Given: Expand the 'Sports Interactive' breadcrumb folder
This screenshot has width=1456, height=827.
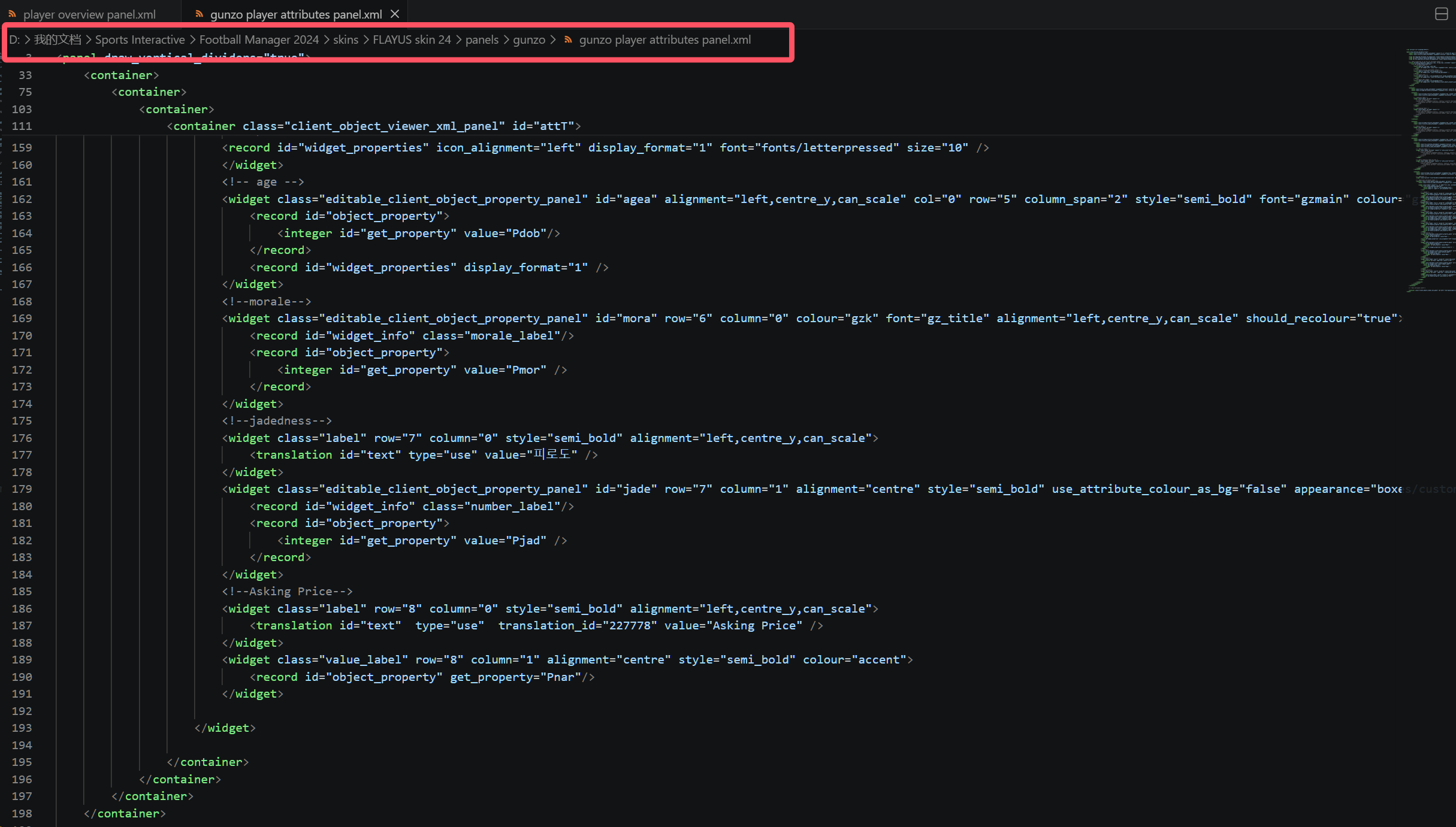Looking at the screenshot, I should pyautogui.click(x=140, y=40).
